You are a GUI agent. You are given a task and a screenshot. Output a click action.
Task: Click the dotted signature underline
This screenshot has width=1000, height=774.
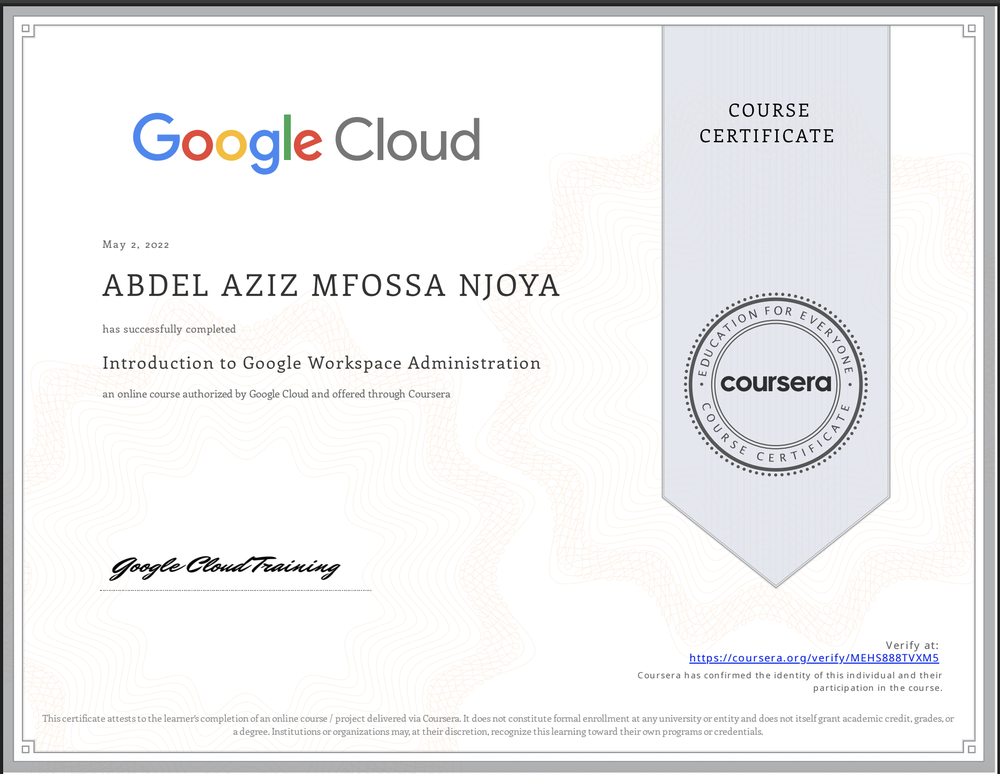point(235,588)
